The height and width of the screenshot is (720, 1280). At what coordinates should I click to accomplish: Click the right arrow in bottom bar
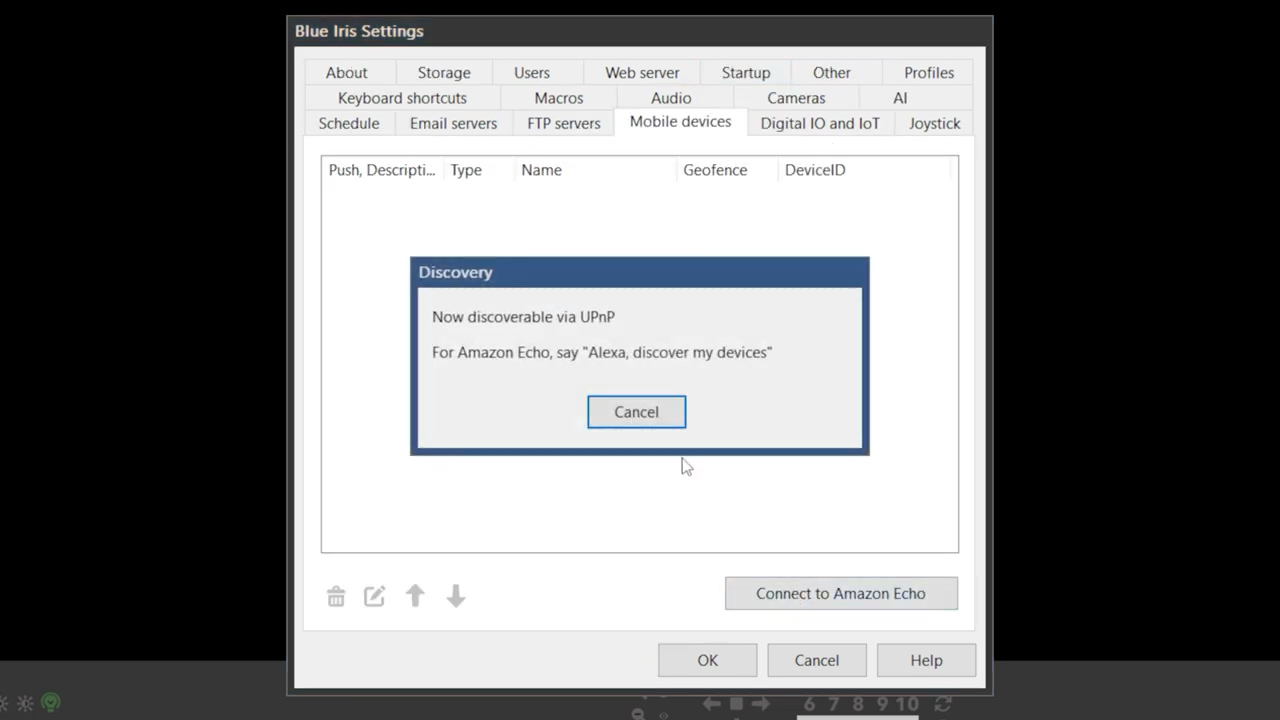click(x=760, y=704)
